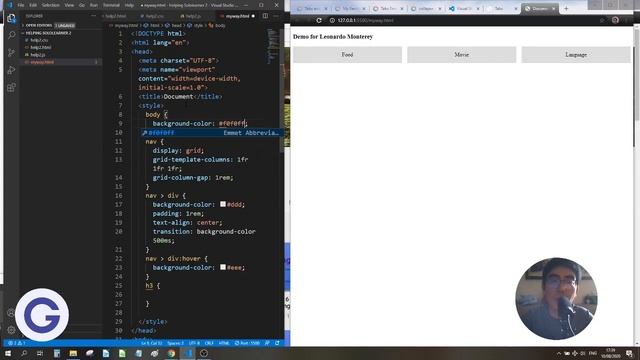Click the editor minimap
The height and width of the screenshot is (360, 640).
click(274, 47)
